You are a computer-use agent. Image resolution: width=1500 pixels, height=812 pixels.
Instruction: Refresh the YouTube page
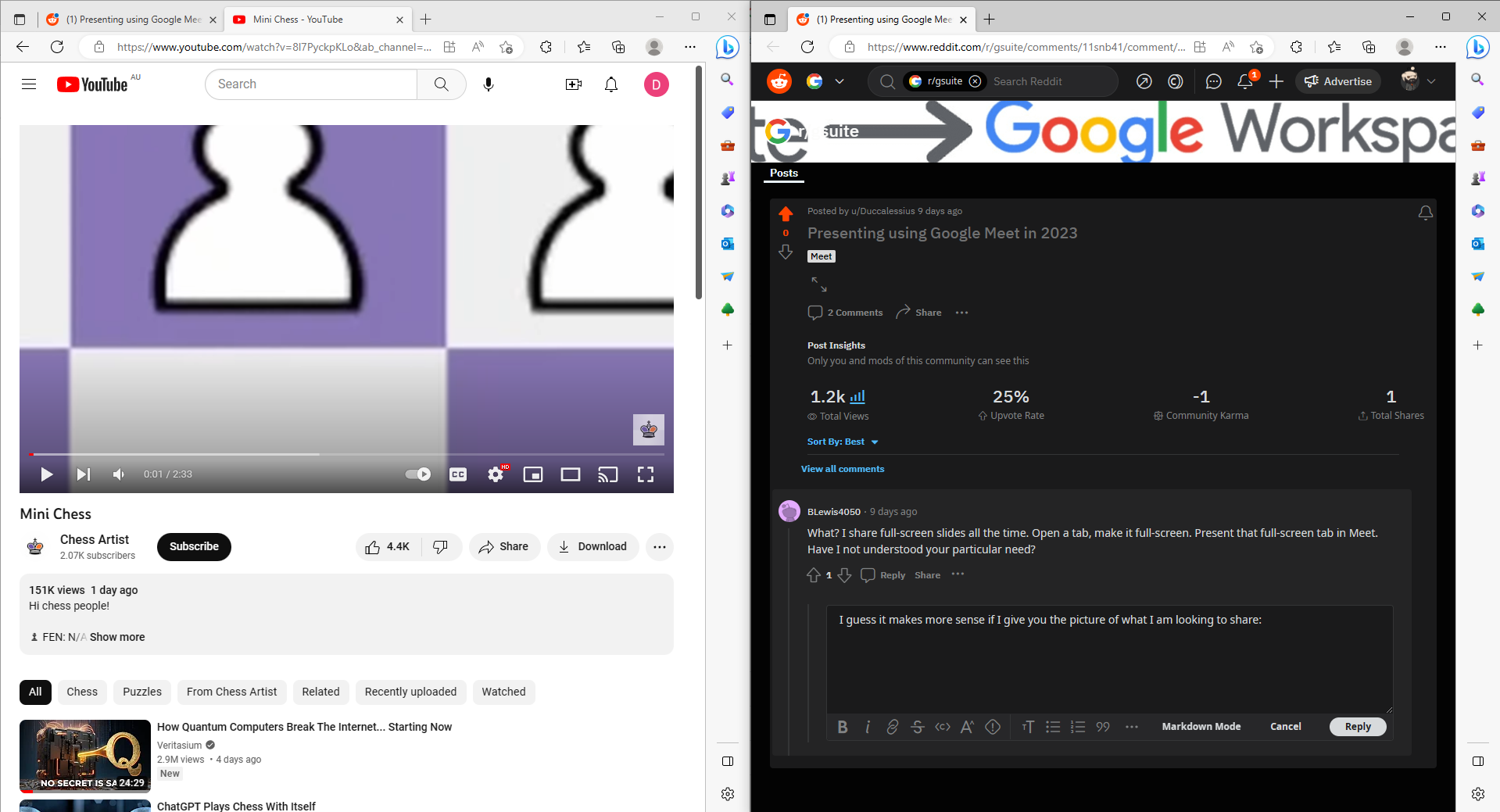pos(57,47)
